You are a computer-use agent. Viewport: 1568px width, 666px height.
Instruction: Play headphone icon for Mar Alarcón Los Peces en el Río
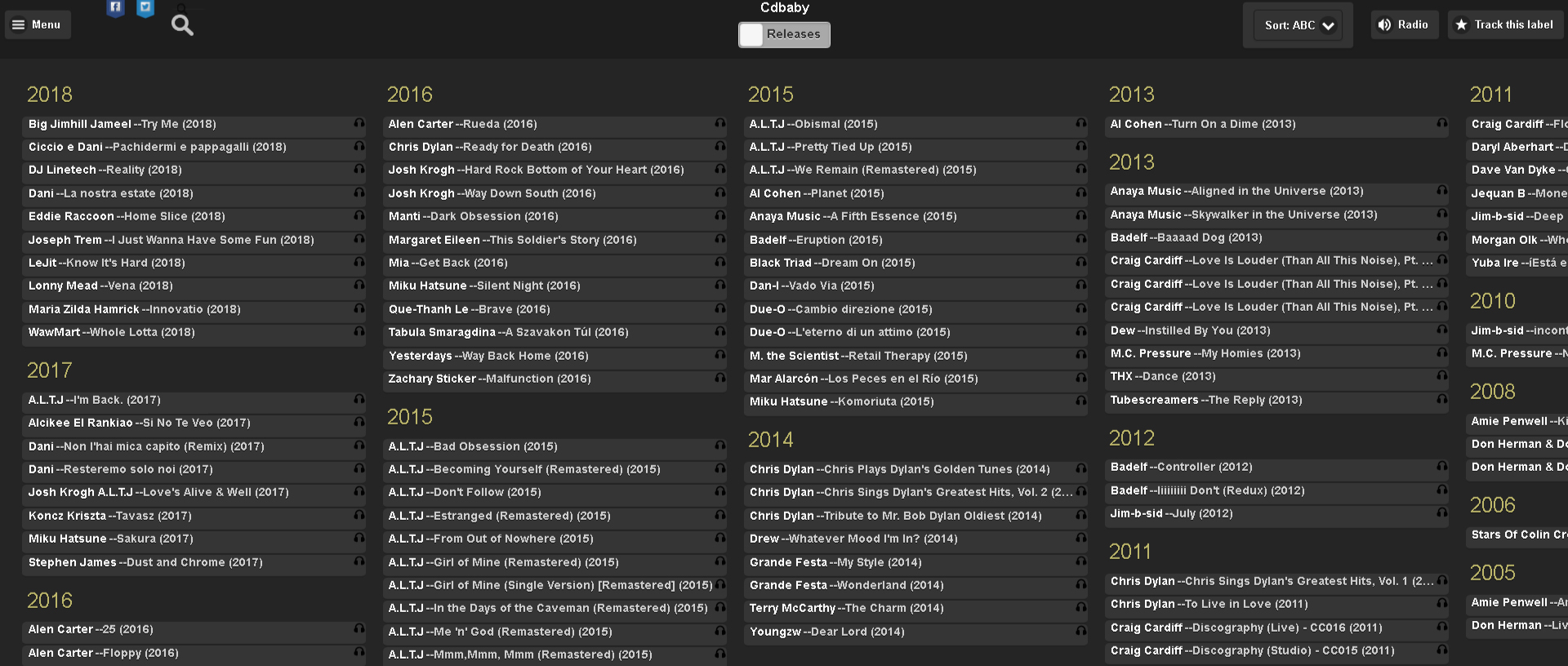tap(1081, 378)
